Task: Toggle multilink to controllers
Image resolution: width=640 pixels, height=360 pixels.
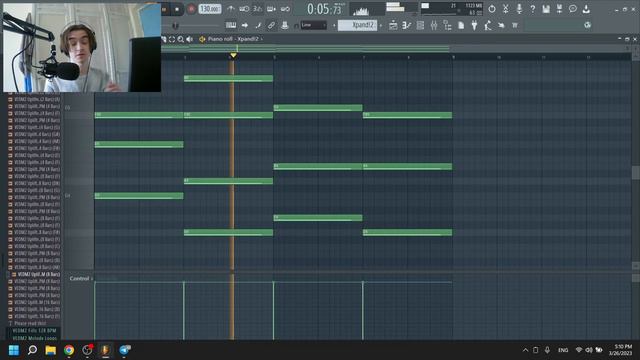Action: pyautogui.click(x=271, y=25)
